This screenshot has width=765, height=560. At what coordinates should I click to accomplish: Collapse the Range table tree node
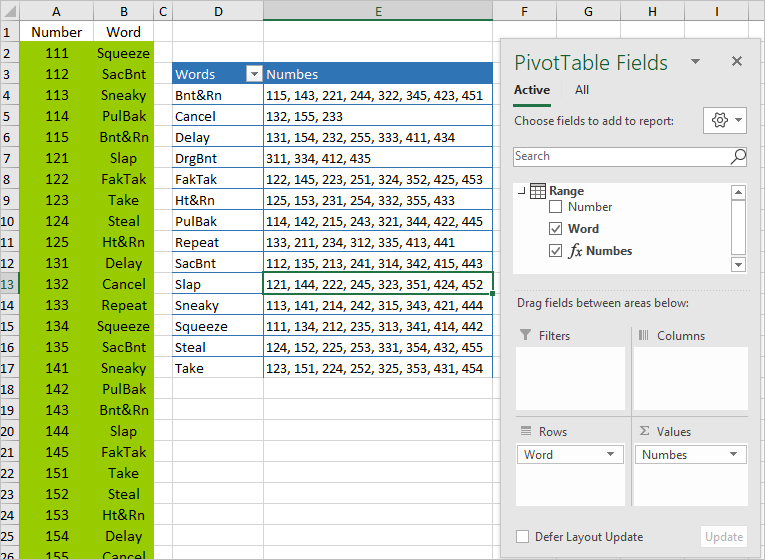point(522,191)
